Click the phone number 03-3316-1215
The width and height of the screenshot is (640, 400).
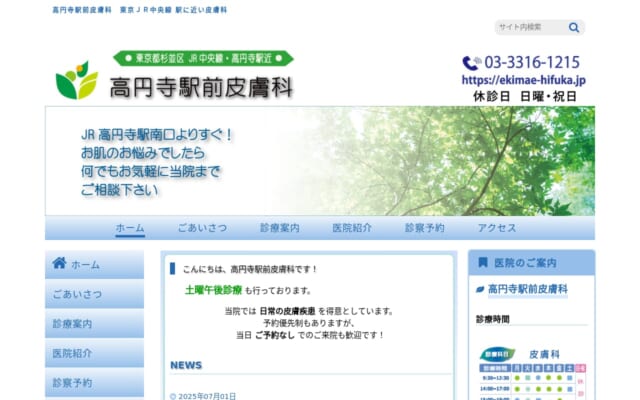pyautogui.click(x=532, y=63)
